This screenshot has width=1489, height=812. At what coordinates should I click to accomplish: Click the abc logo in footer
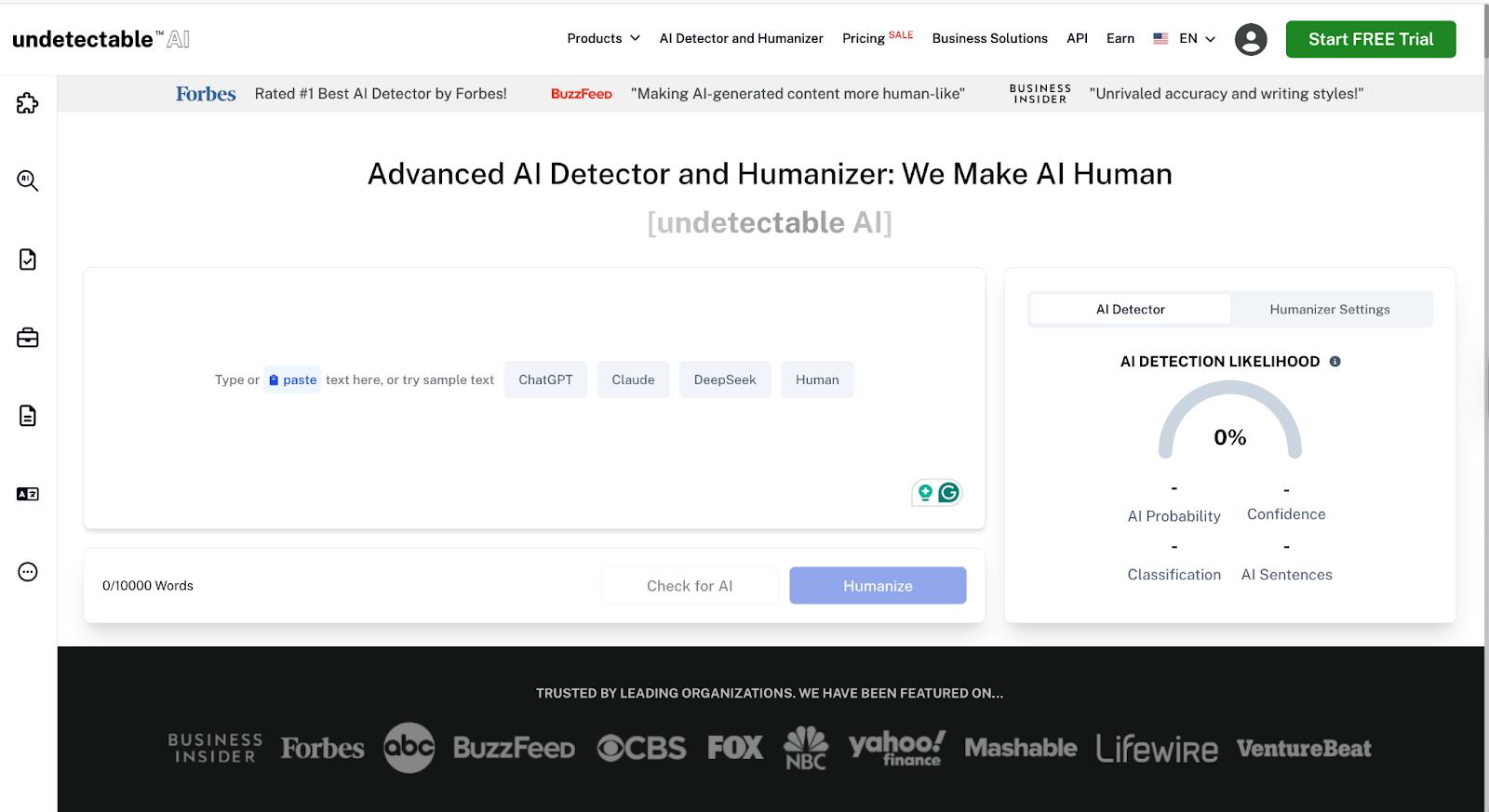pyautogui.click(x=409, y=748)
